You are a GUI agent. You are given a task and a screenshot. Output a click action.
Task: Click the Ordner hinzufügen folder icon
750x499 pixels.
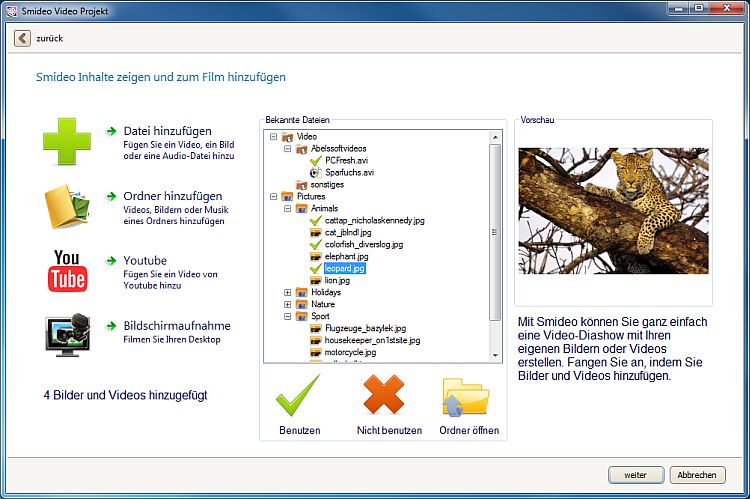(66, 207)
